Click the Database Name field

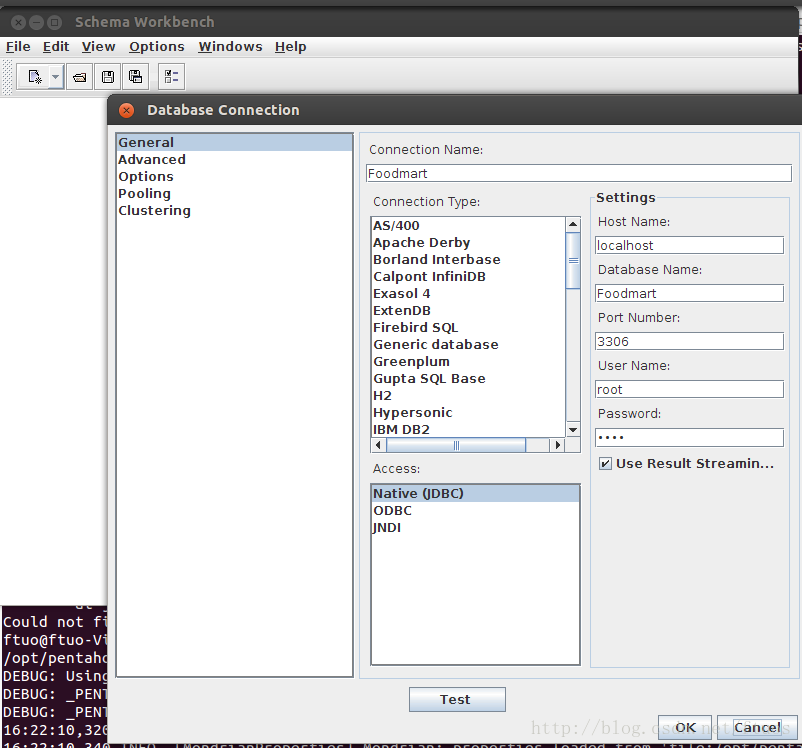(689, 293)
